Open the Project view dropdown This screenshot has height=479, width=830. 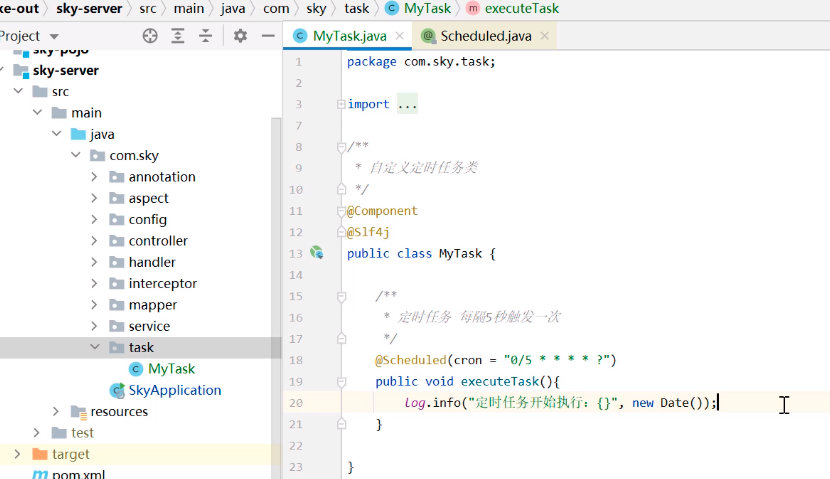click(x=54, y=36)
